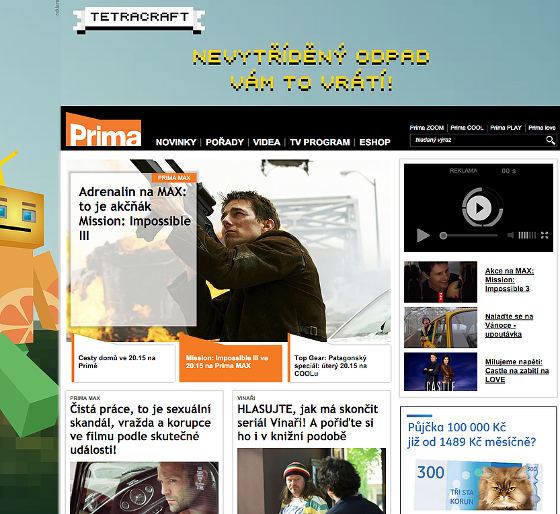Image resolution: width=560 pixels, height=514 pixels.
Task: Open the VIDEA menu item
Action: (266, 142)
